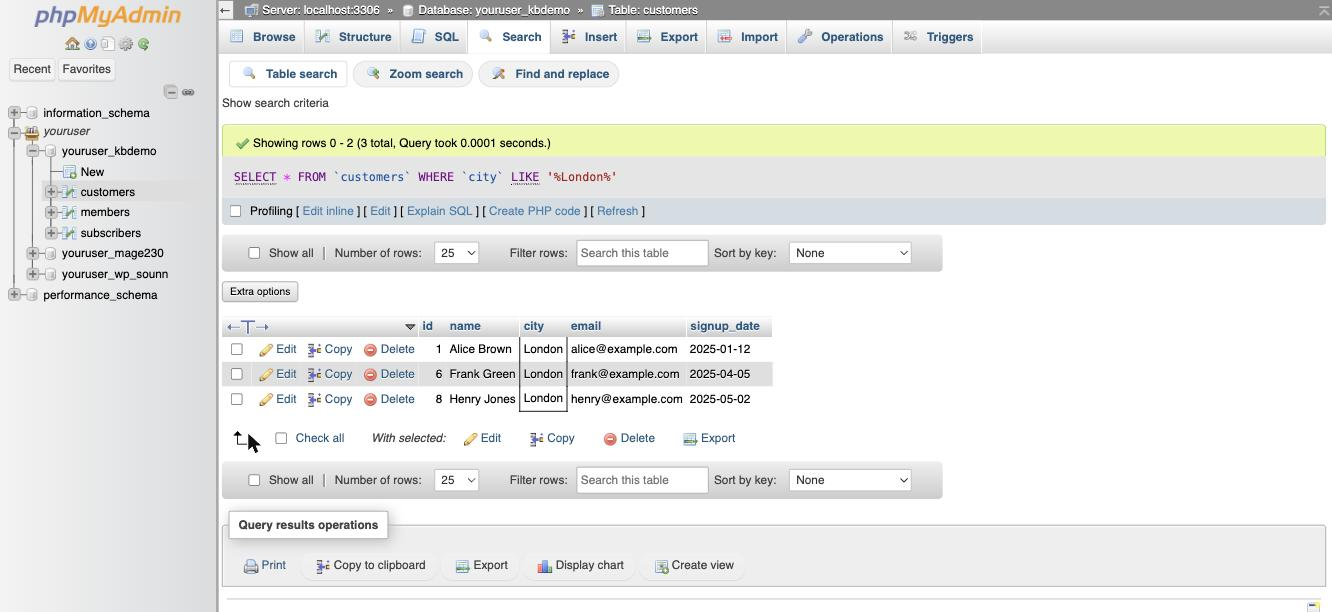Collapse all tree nodes minus icon
Viewport: 1332px width, 612px height.
click(x=171, y=92)
